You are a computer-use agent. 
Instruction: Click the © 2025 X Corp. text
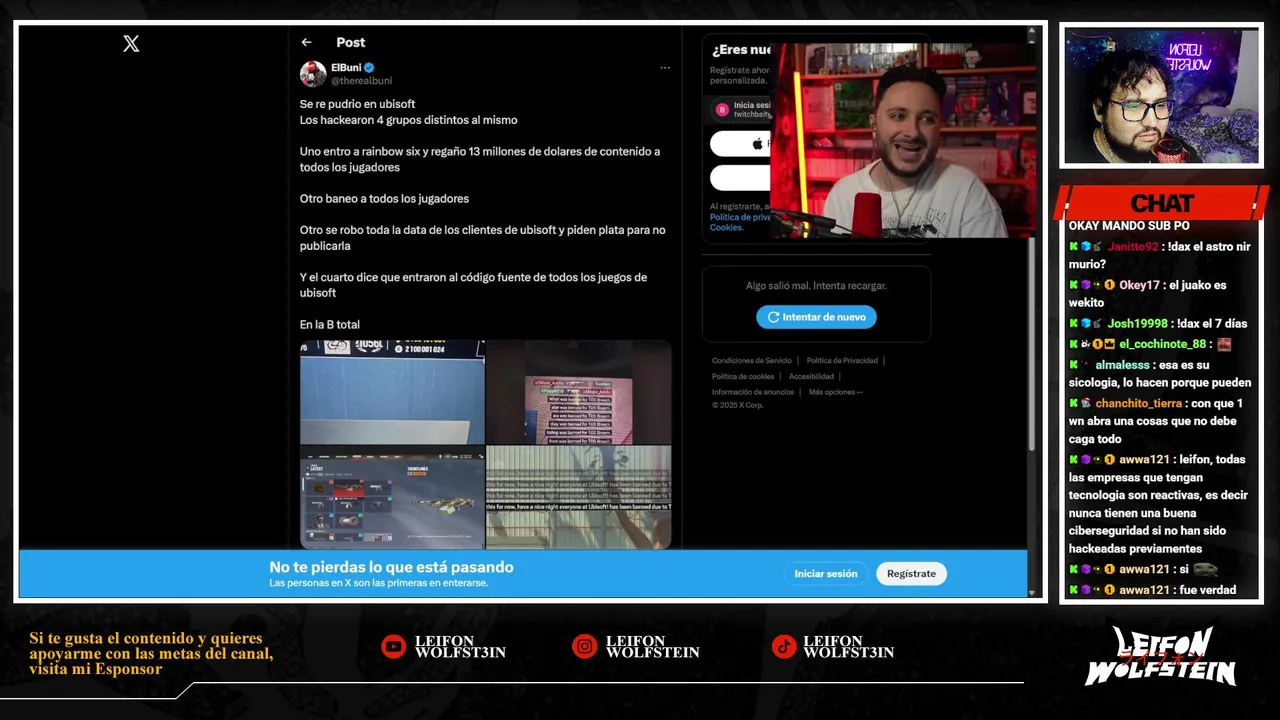point(737,406)
